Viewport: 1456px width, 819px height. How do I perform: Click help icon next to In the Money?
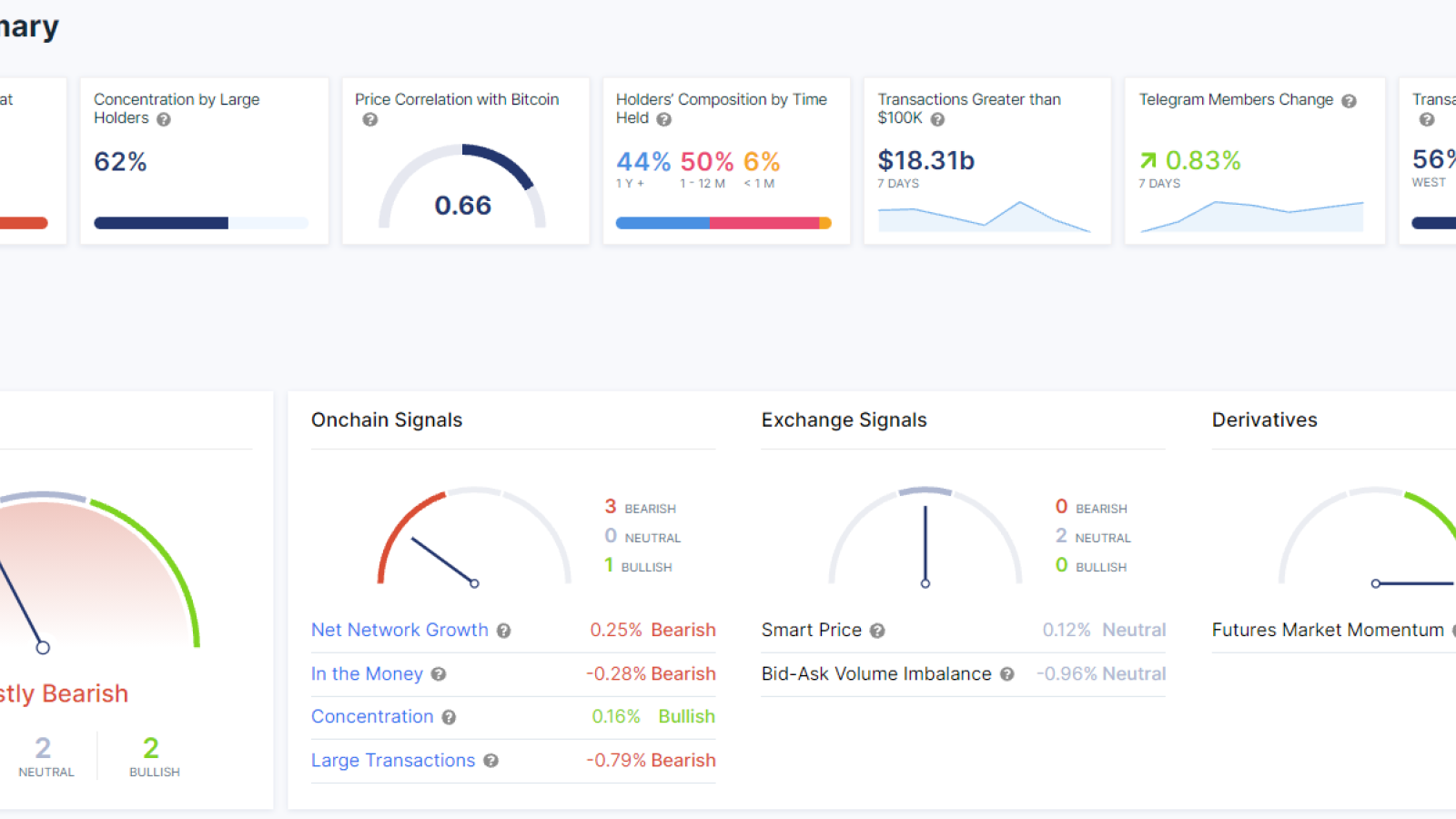[x=439, y=674]
